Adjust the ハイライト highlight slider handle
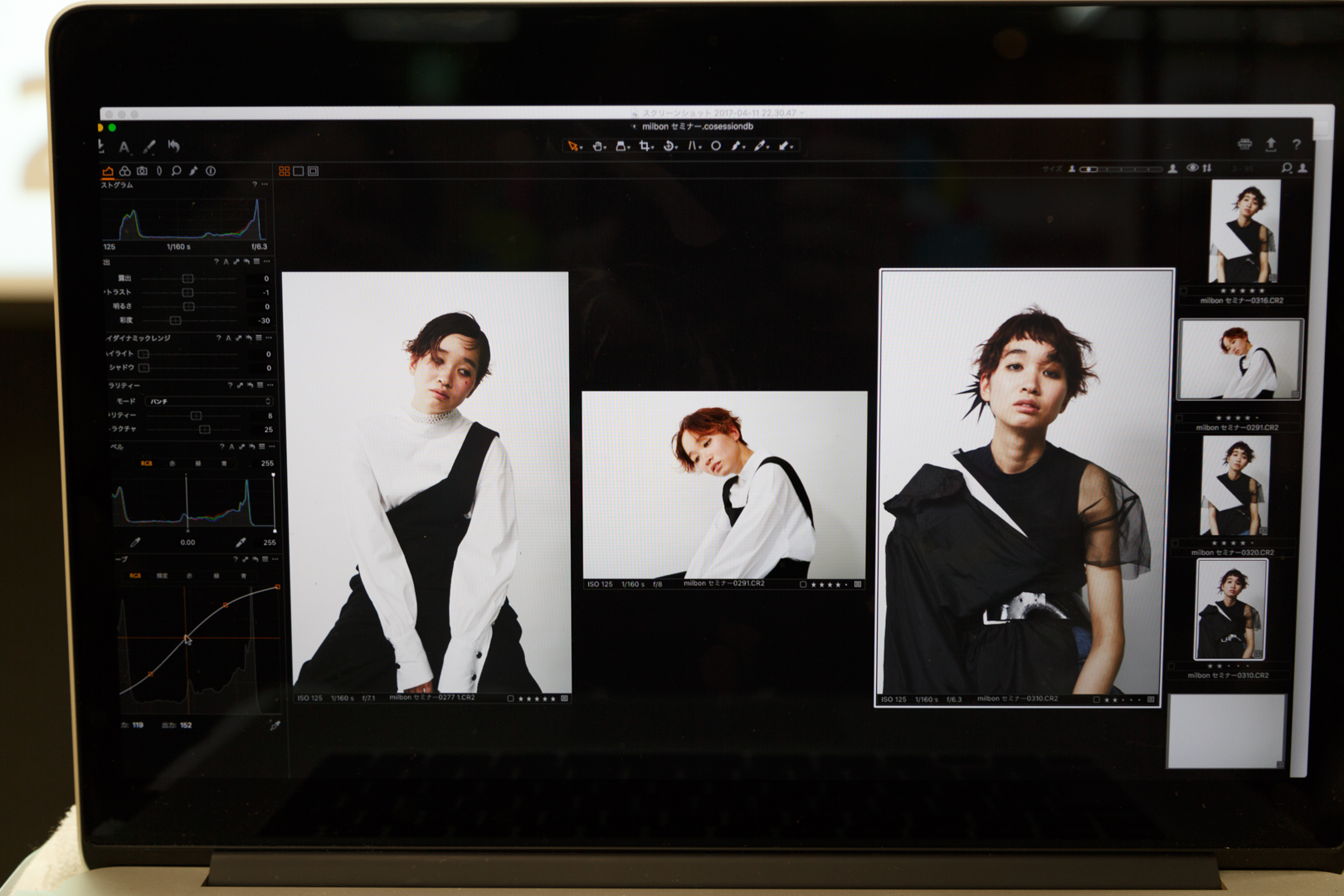 pyautogui.click(x=144, y=353)
